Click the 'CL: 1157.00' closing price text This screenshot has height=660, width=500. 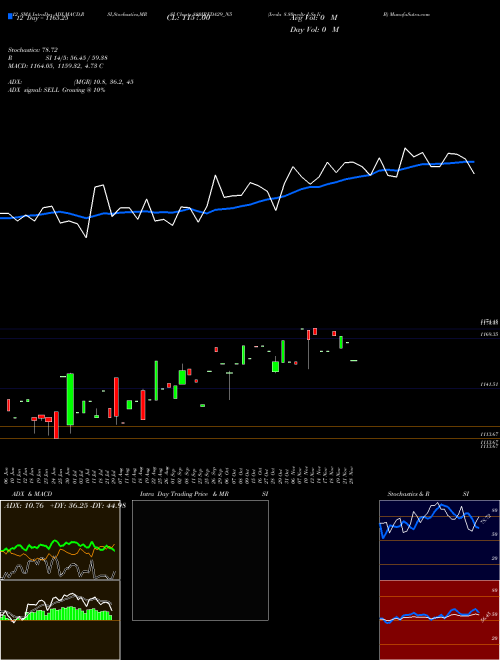[191, 18]
